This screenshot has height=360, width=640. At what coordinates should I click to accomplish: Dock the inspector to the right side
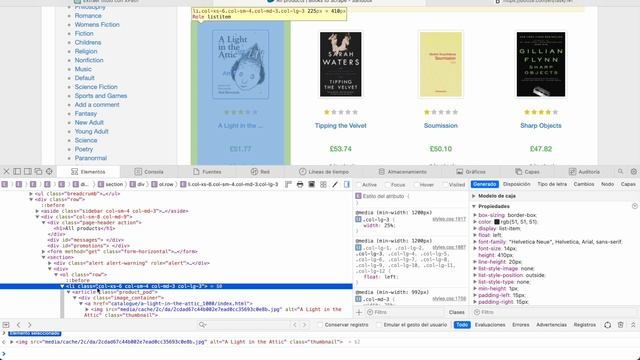(x=28, y=171)
